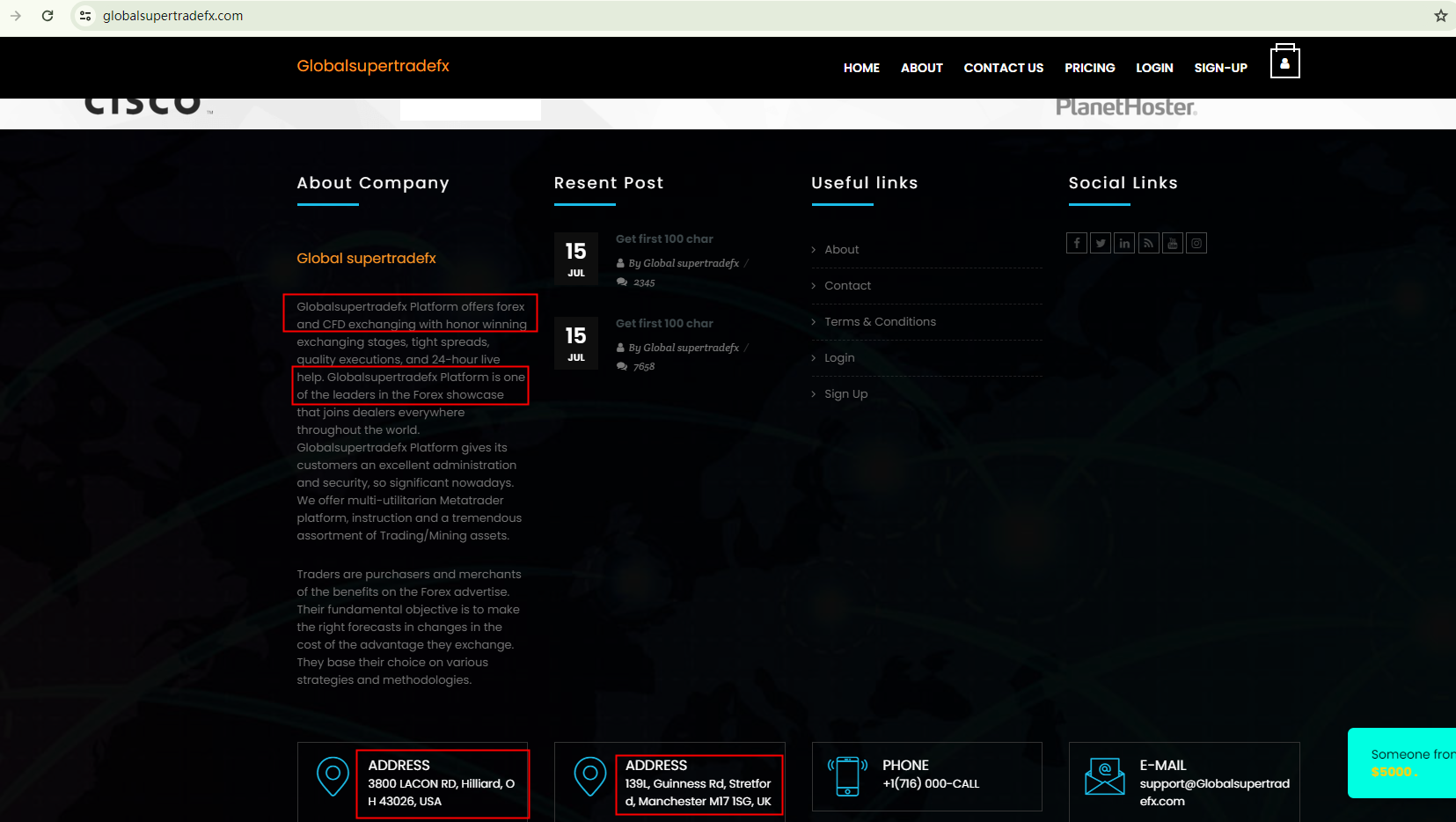This screenshot has height=822, width=1456.
Task: Open the Twitter social link icon
Action: 1101,244
